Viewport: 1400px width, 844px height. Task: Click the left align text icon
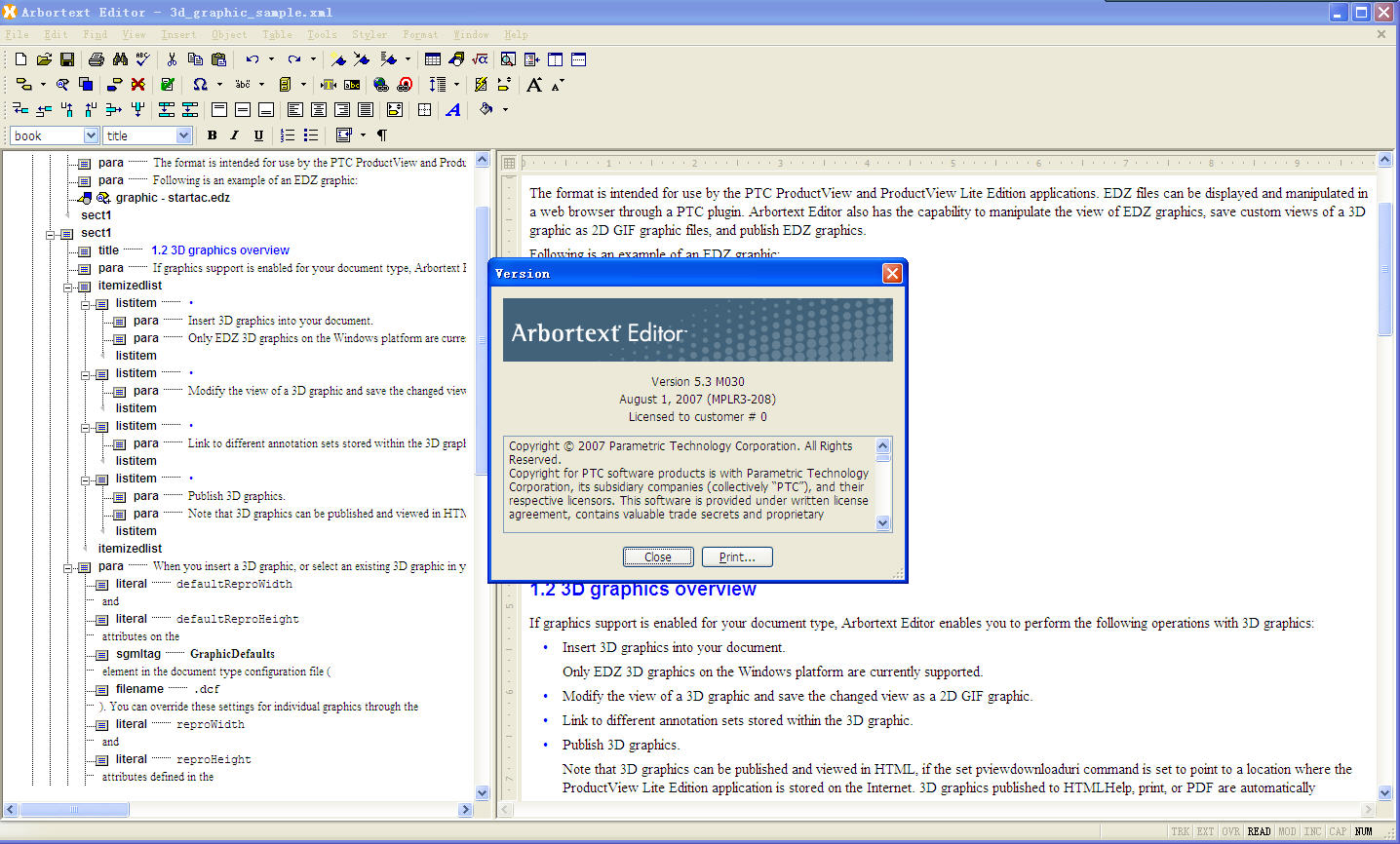tap(295, 110)
